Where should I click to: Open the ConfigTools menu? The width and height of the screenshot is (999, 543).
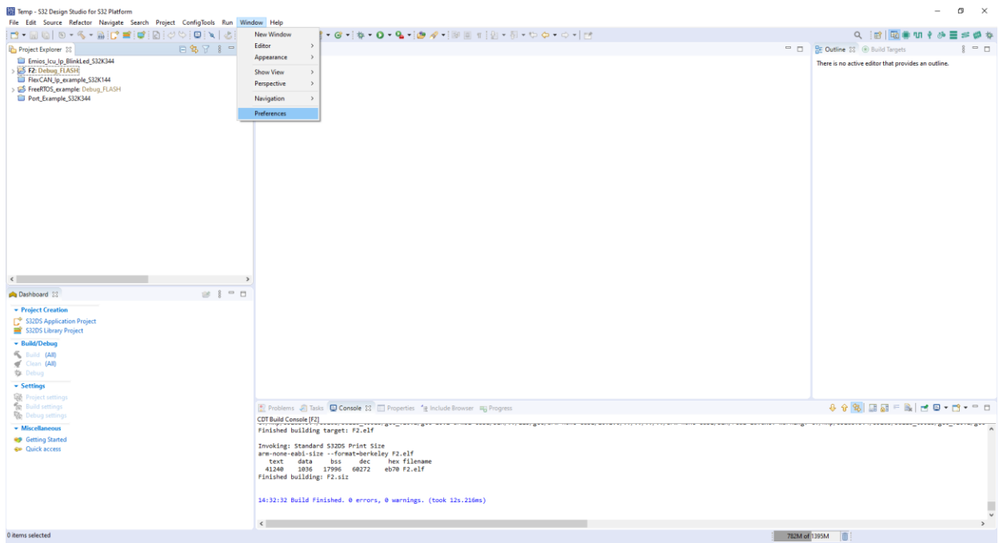pos(198,22)
